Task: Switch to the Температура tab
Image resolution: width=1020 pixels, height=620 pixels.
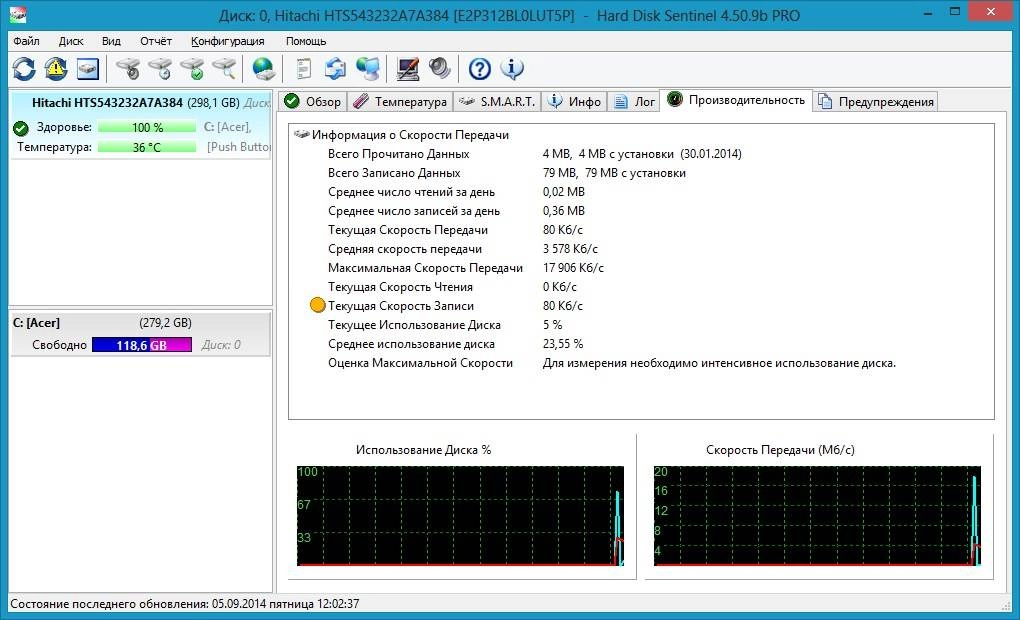Action: (x=400, y=101)
